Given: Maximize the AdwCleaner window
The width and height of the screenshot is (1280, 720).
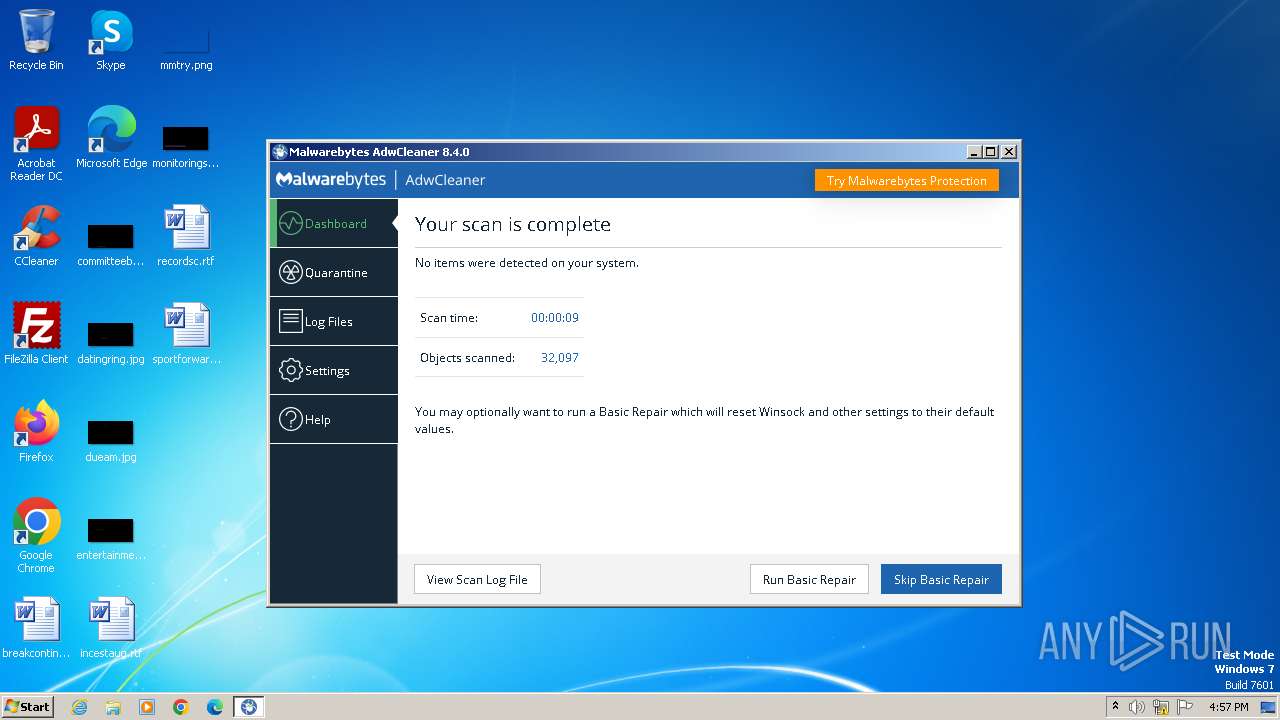Looking at the screenshot, I should [x=991, y=152].
